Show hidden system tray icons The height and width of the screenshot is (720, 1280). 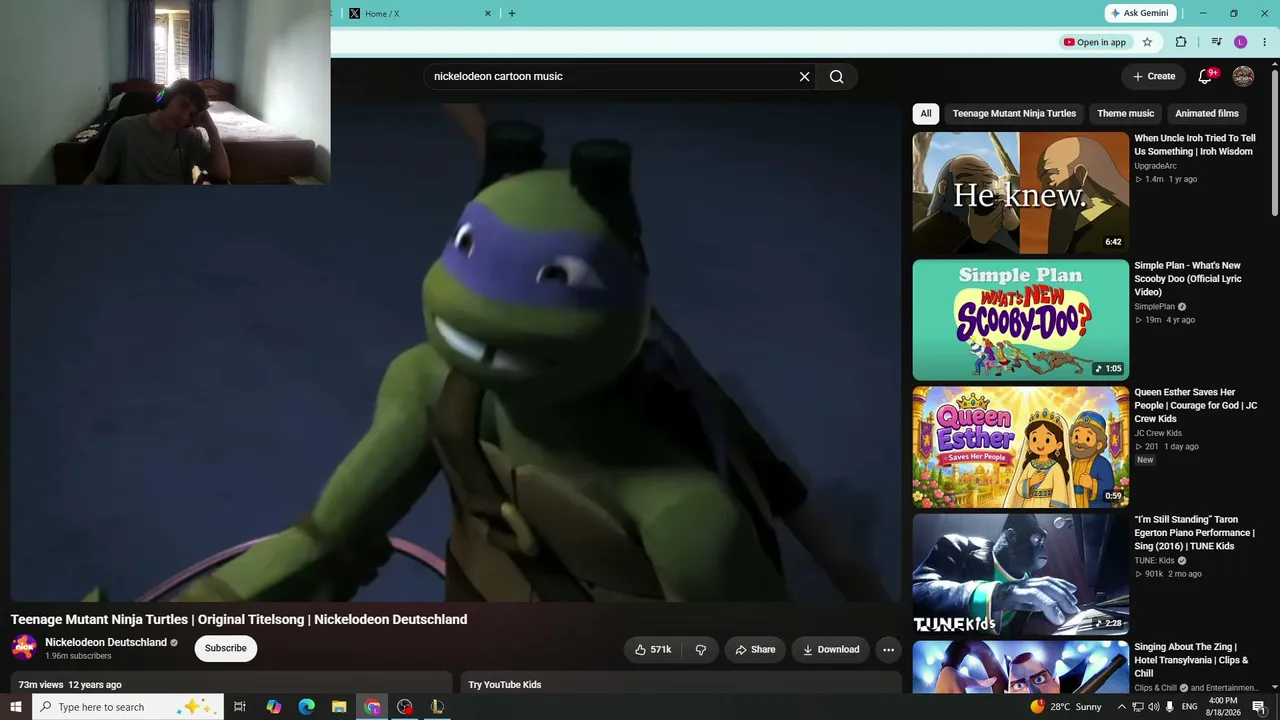tap(1121, 707)
